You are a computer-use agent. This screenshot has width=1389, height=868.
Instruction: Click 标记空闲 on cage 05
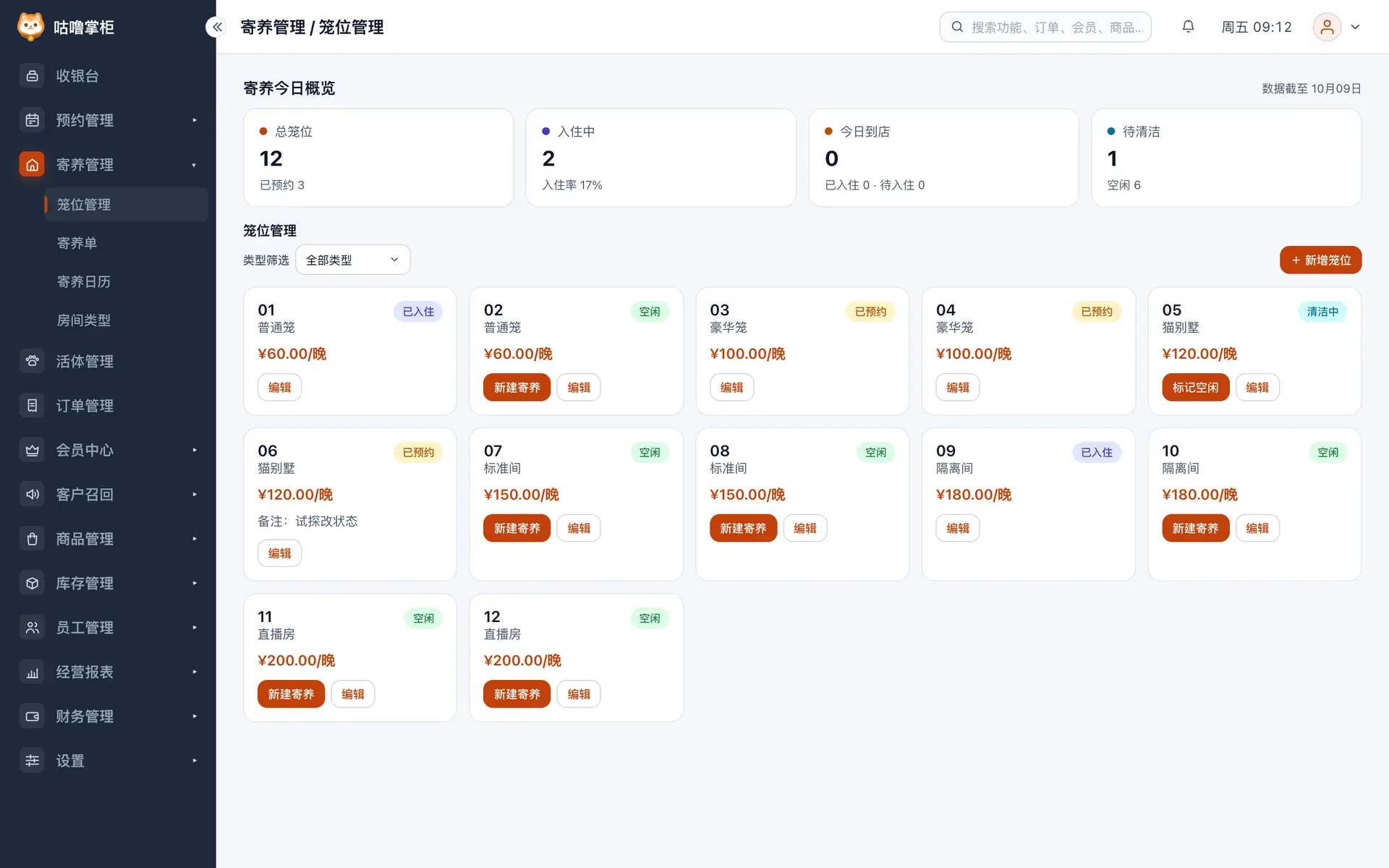(x=1195, y=388)
